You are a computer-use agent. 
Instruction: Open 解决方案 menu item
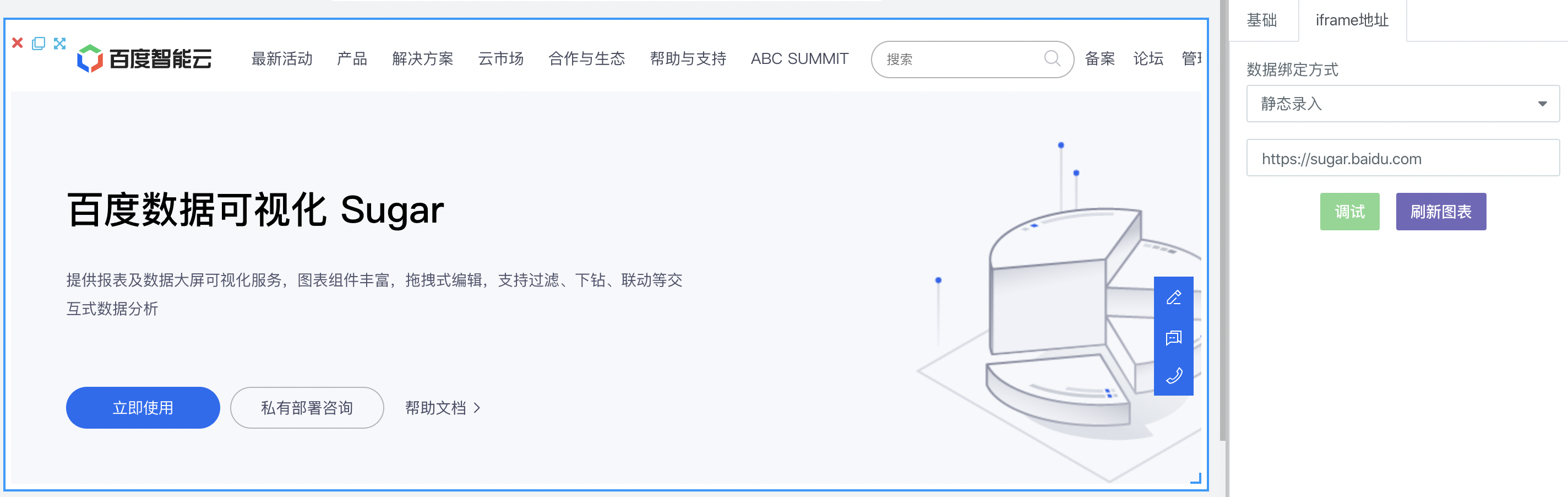(422, 58)
